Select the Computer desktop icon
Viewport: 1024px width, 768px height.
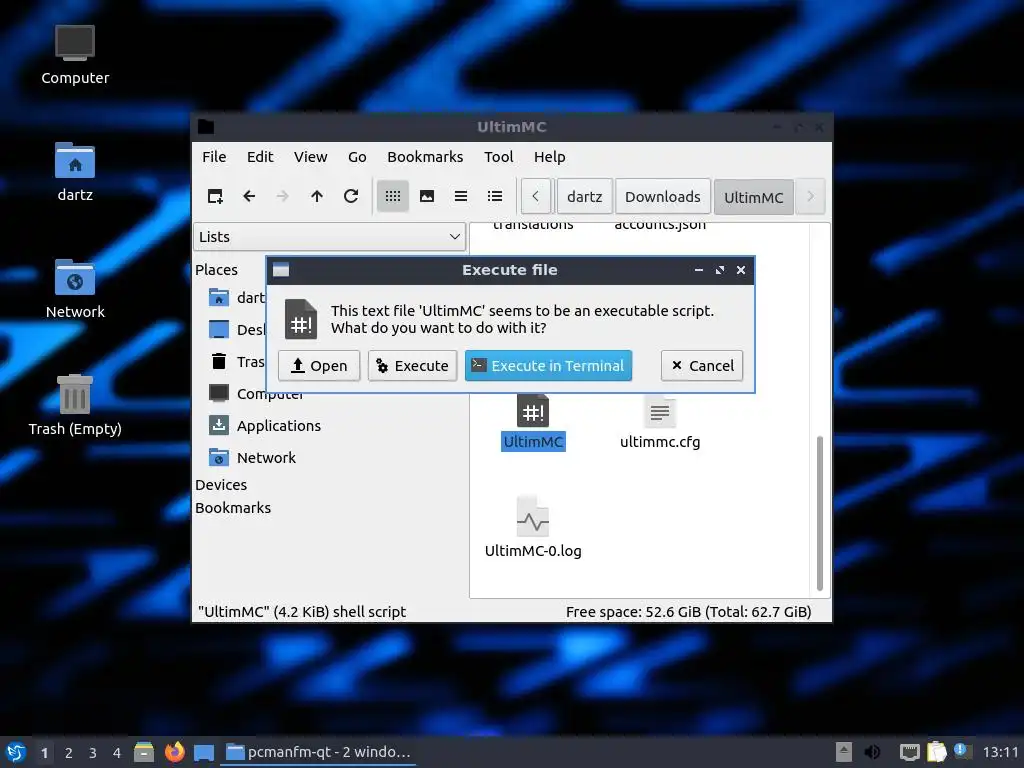coord(74,56)
